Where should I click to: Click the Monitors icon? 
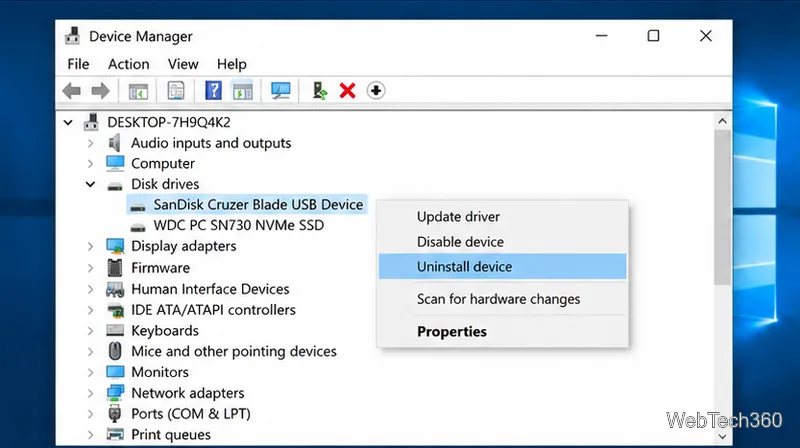click(x=115, y=372)
